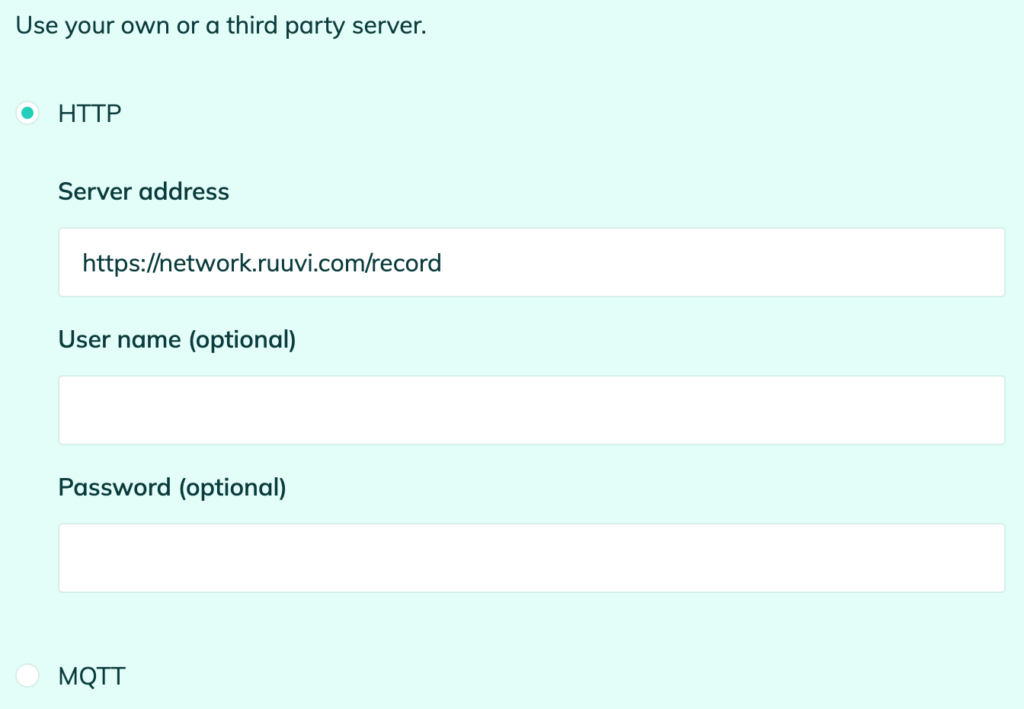Click the Server address label
This screenshot has width=1024, height=709.
pos(144,191)
